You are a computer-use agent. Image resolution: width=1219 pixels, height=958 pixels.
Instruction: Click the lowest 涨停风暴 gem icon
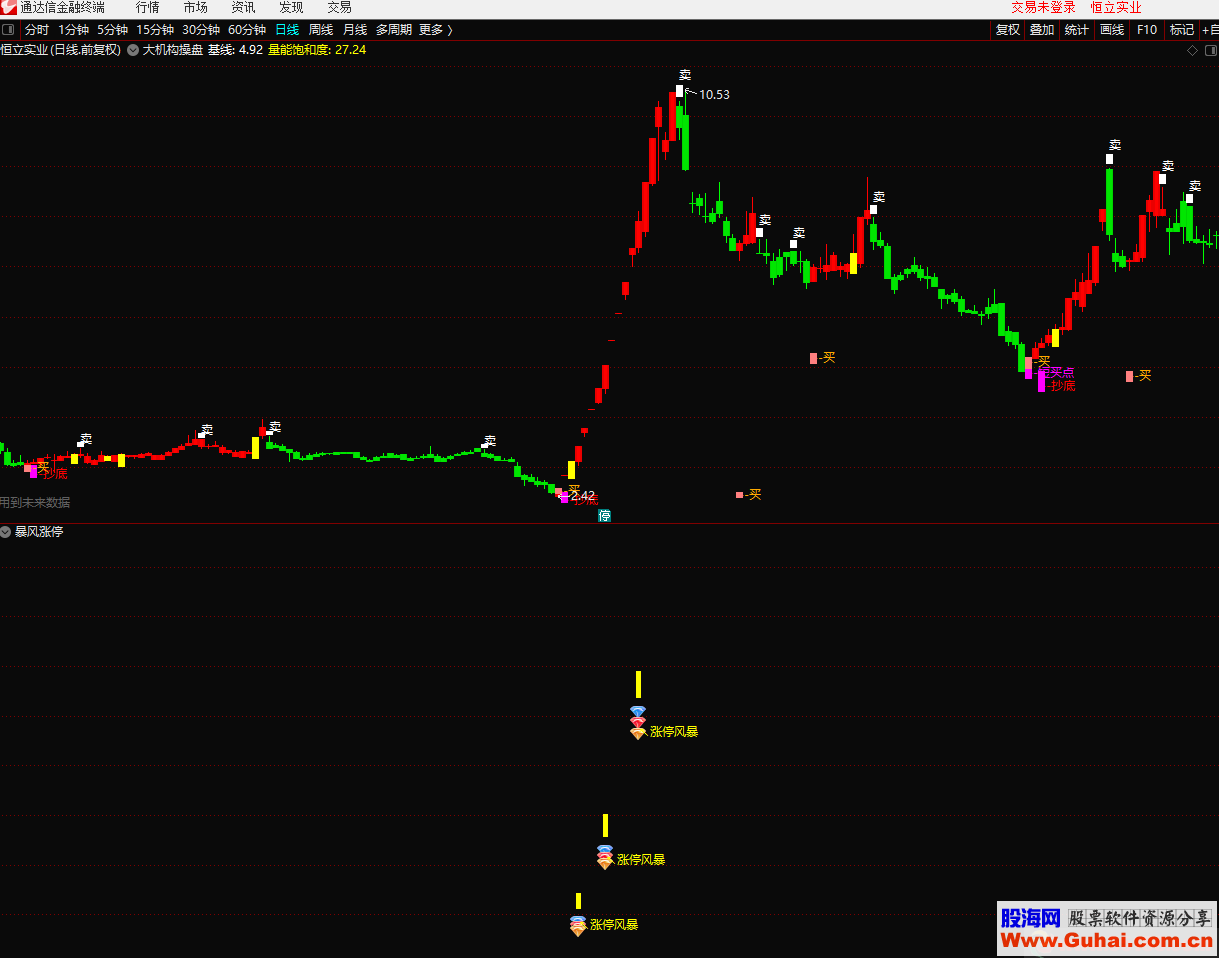(x=578, y=925)
